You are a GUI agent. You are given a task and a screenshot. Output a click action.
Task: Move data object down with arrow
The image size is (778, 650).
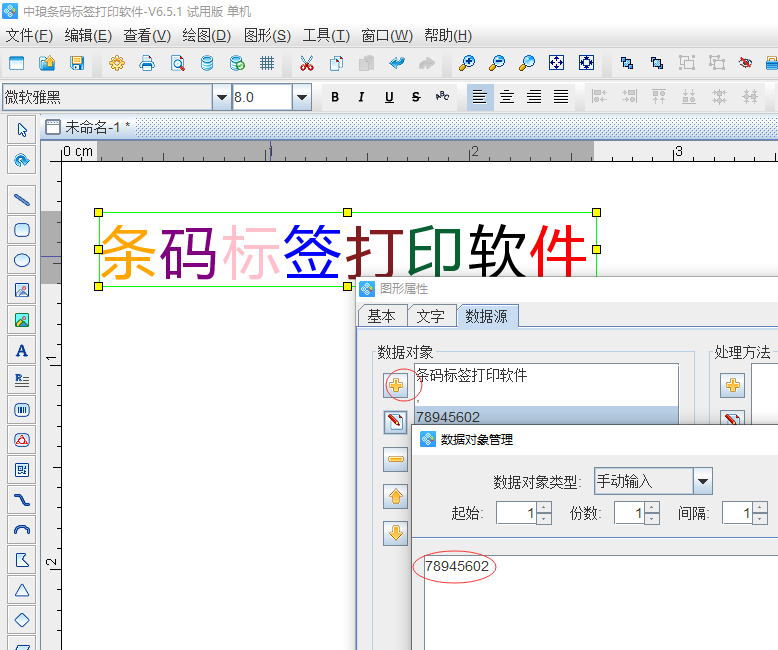pos(395,533)
